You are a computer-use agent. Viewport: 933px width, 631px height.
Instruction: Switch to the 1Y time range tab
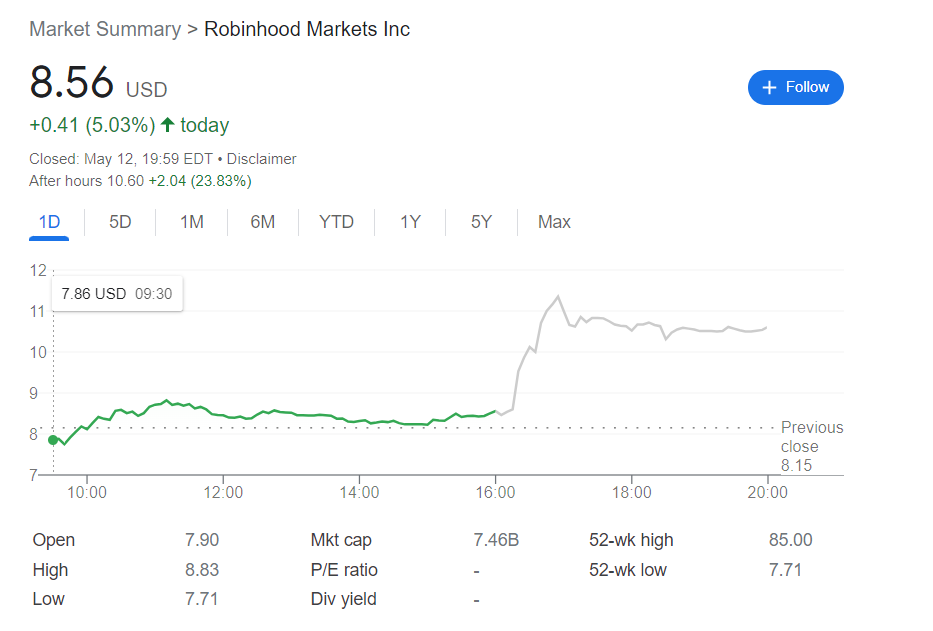point(410,222)
